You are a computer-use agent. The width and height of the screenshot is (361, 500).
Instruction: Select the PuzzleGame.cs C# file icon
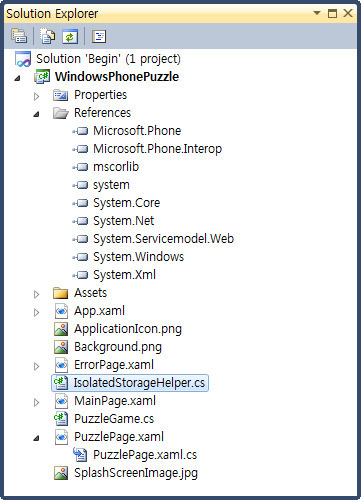click(61, 419)
